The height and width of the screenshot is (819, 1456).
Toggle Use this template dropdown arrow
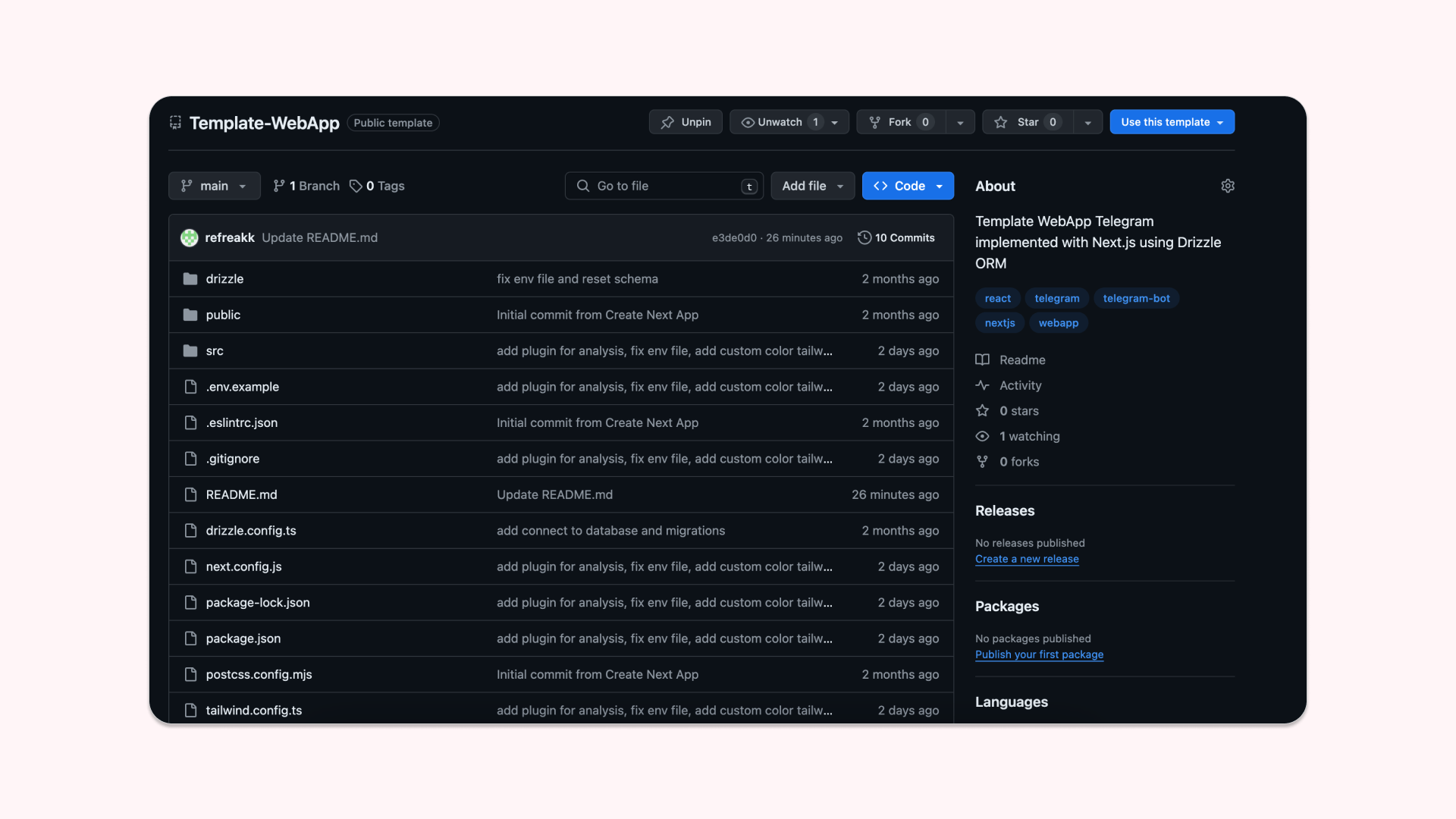[x=1221, y=121]
